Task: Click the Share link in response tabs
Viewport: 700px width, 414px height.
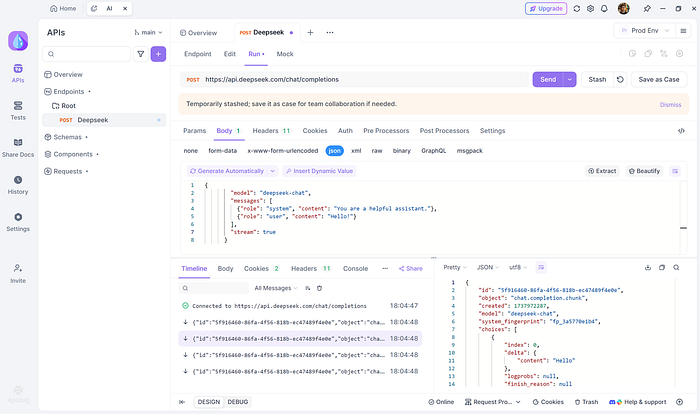Action: [x=411, y=268]
